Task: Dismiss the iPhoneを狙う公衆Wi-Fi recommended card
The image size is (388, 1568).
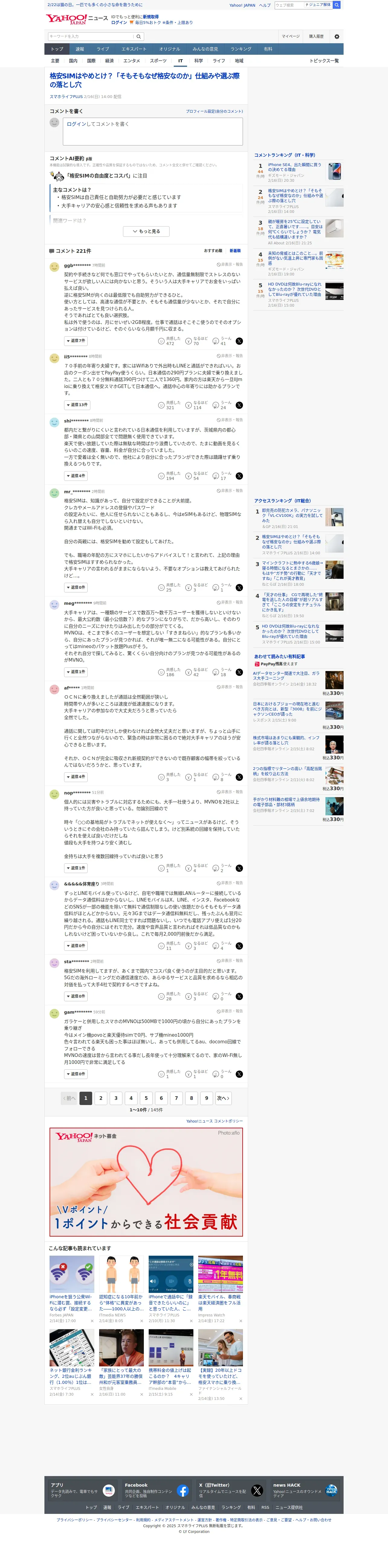Action: point(92,1322)
